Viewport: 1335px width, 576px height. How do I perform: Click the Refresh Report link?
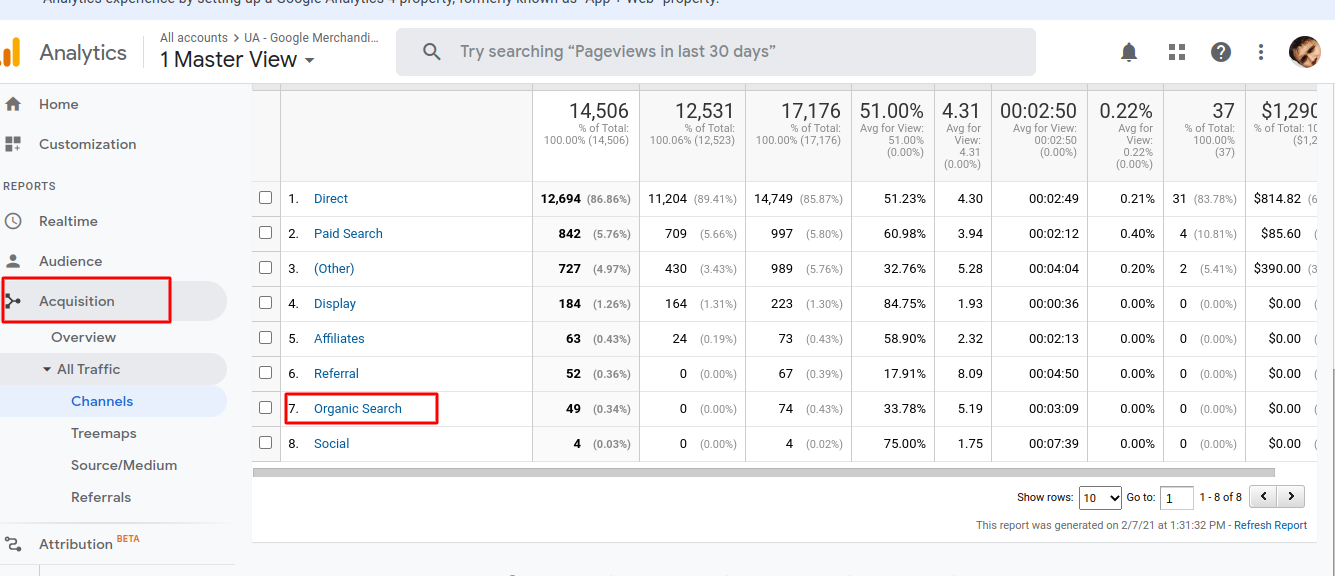coord(1270,525)
